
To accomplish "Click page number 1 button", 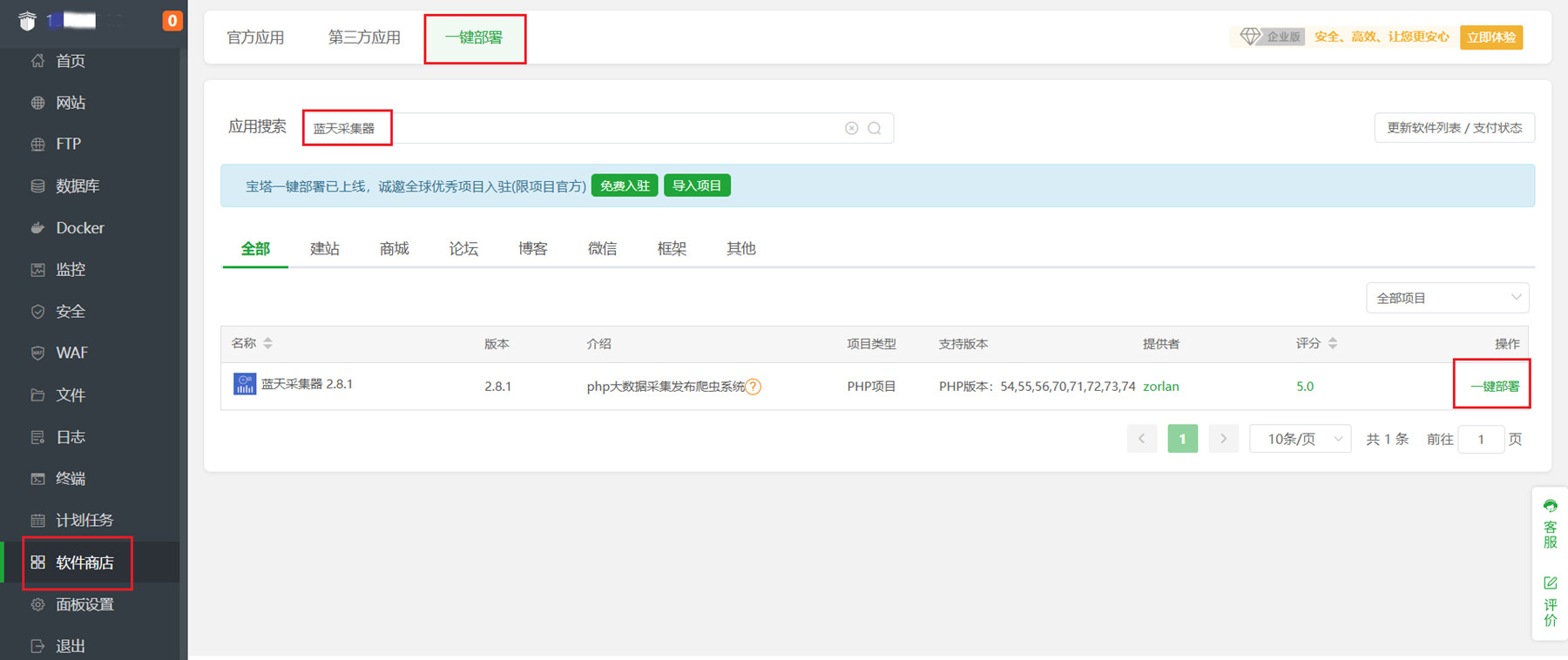I will 1182,439.
